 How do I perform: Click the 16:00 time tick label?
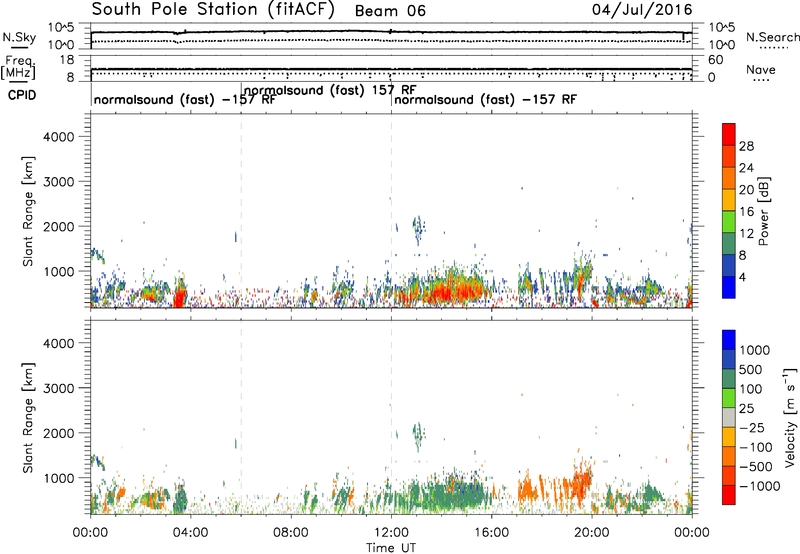click(x=491, y=532)
